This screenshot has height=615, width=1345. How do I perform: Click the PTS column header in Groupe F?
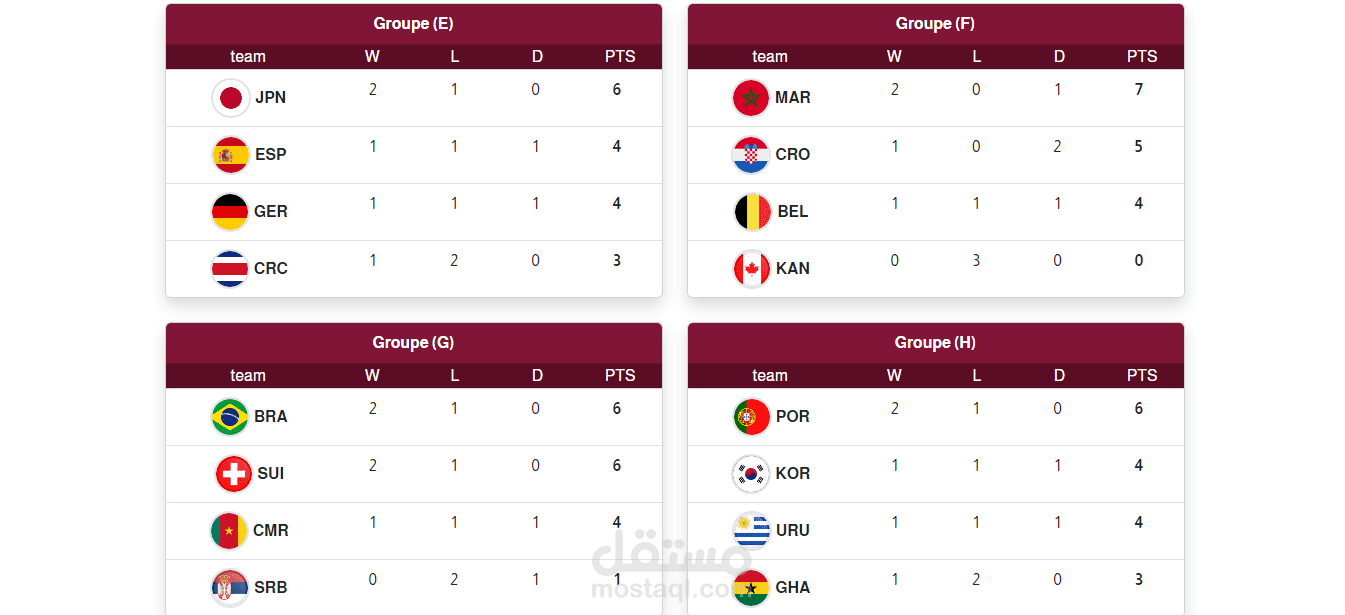click(x=1142, y=57)
